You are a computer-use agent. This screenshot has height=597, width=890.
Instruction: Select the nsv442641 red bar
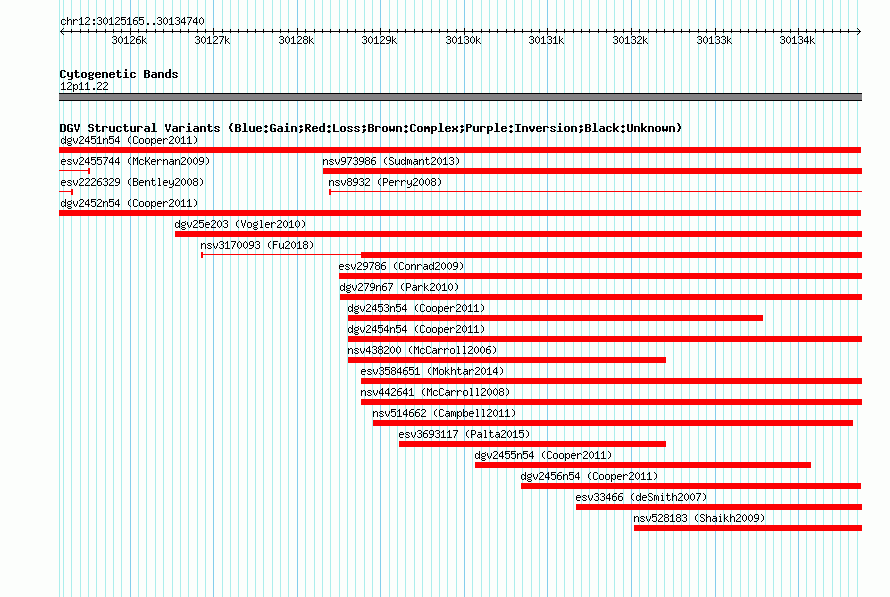[611, 402]
